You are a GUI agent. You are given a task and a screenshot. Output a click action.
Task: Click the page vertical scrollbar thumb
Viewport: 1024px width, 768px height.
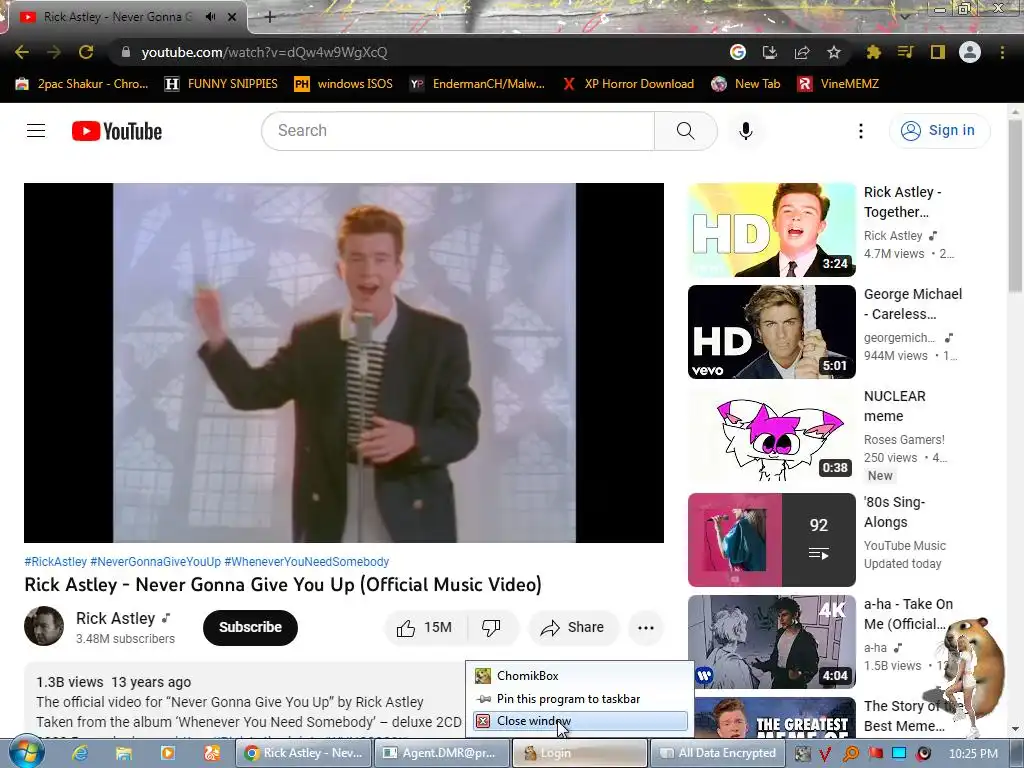pos(1015,206)
